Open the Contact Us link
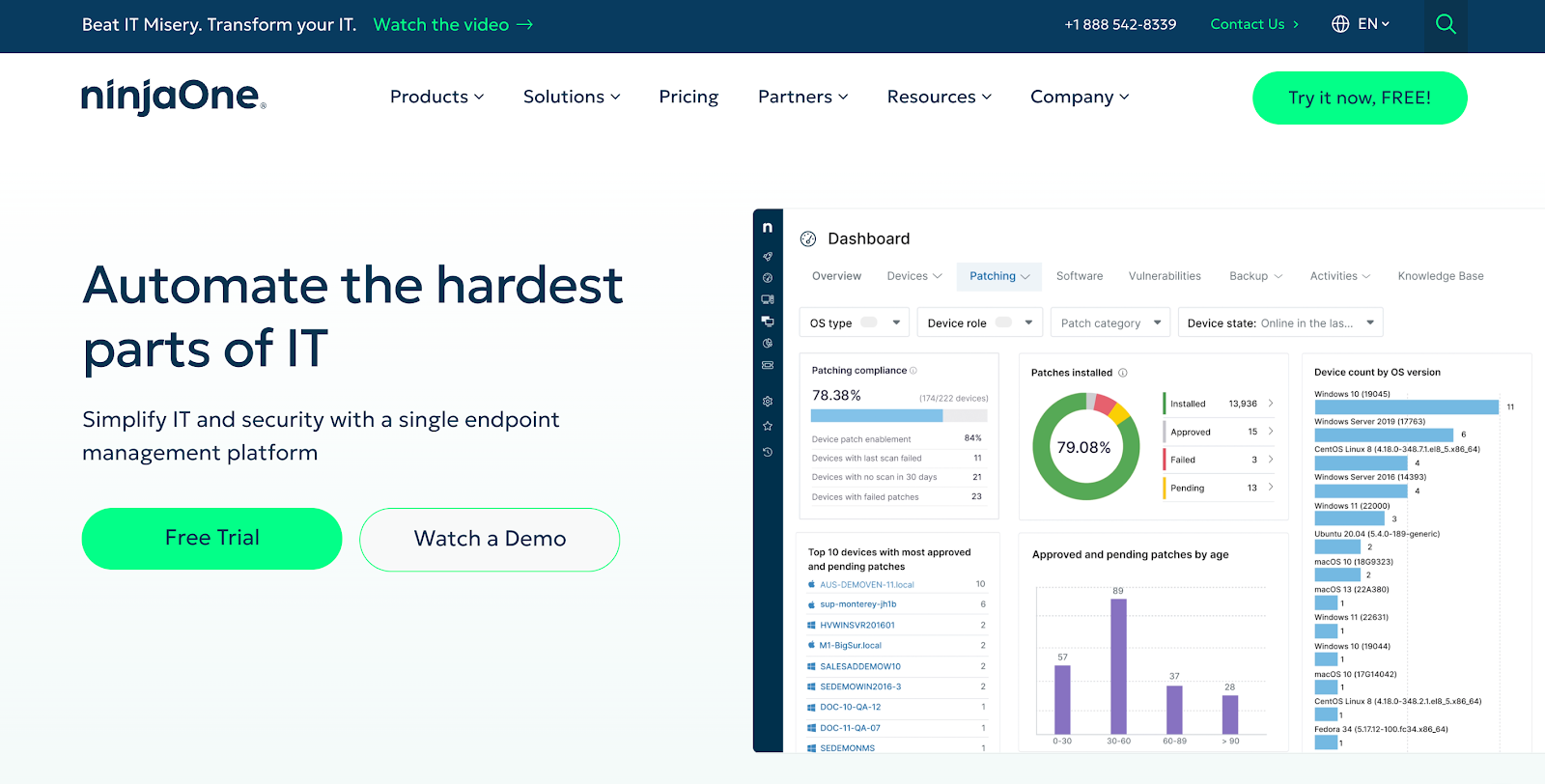The width and height of the screenshot is (1545, 784). point(1254,24)
